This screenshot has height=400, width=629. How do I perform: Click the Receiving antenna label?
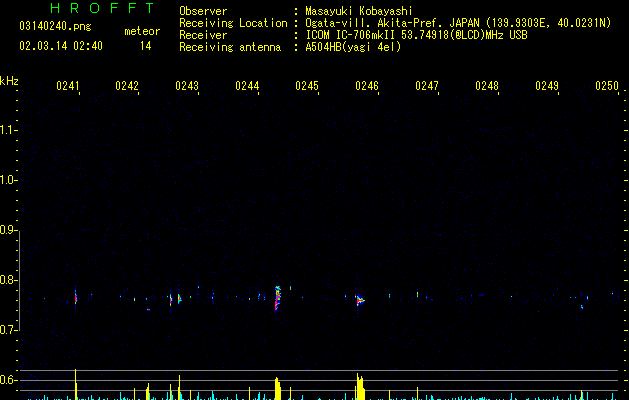230,47
